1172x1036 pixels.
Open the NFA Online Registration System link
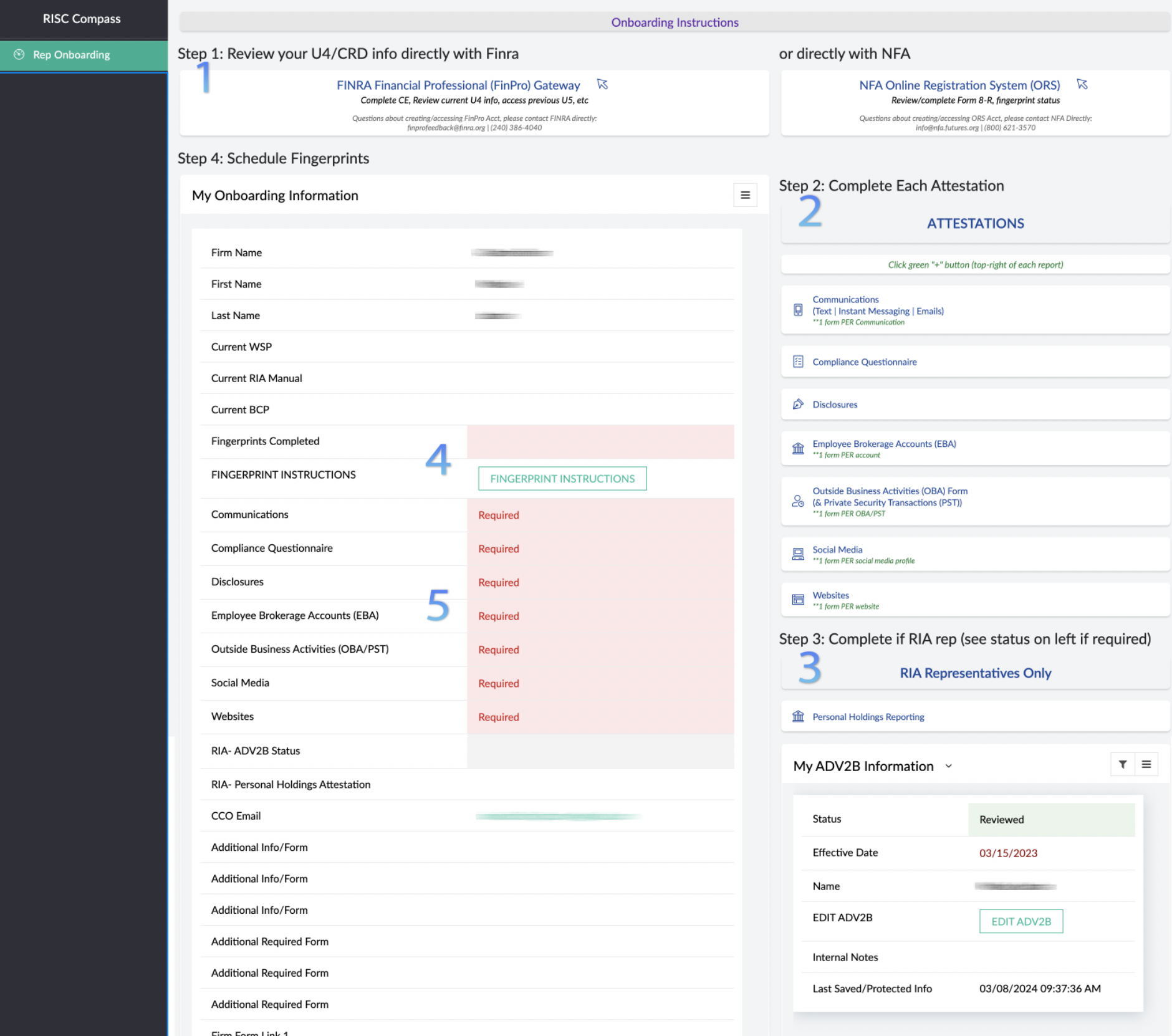coord(959,85)
